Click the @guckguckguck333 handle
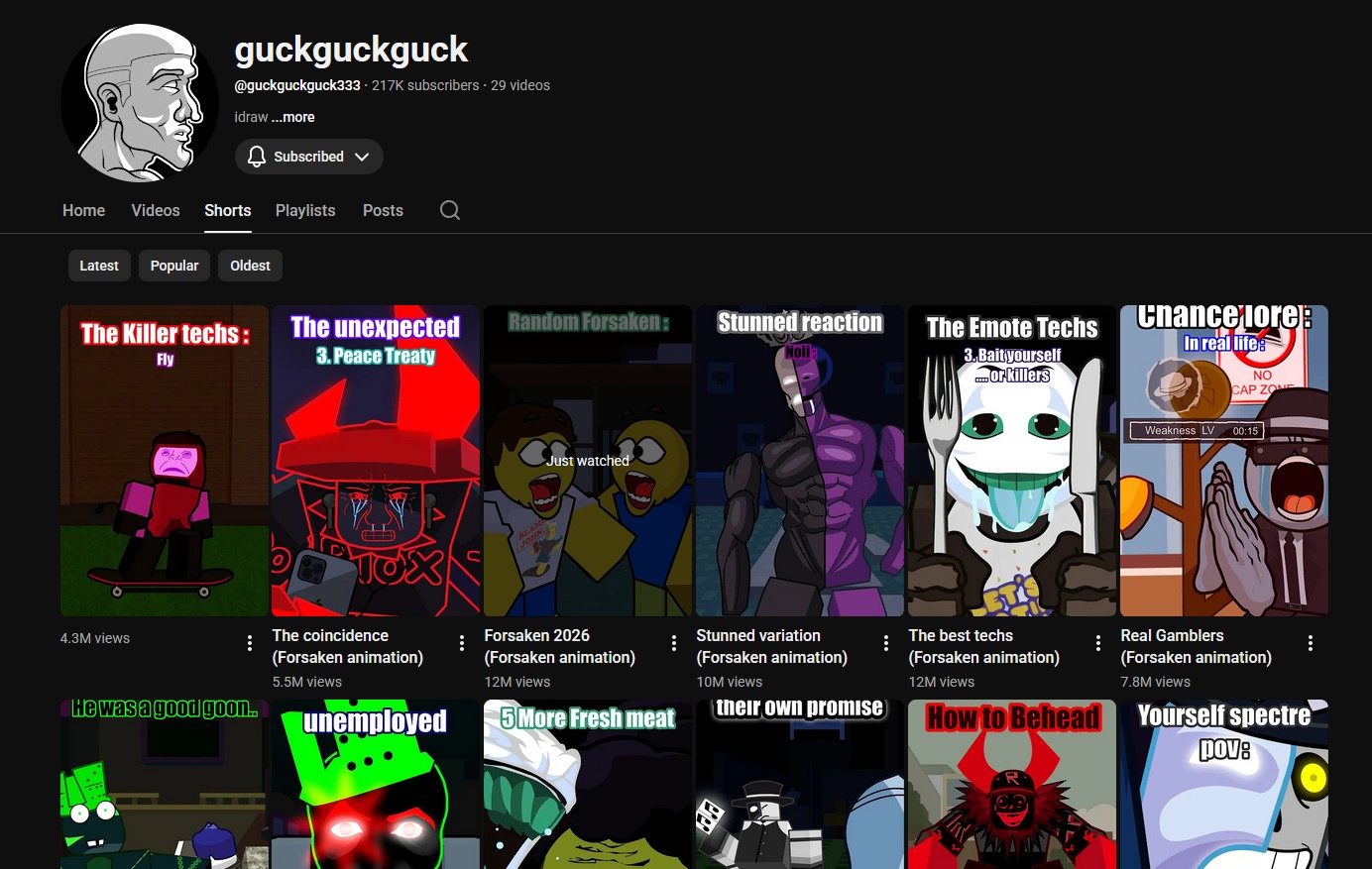This screenshot has width=1372, height=869. pos(297,85)
